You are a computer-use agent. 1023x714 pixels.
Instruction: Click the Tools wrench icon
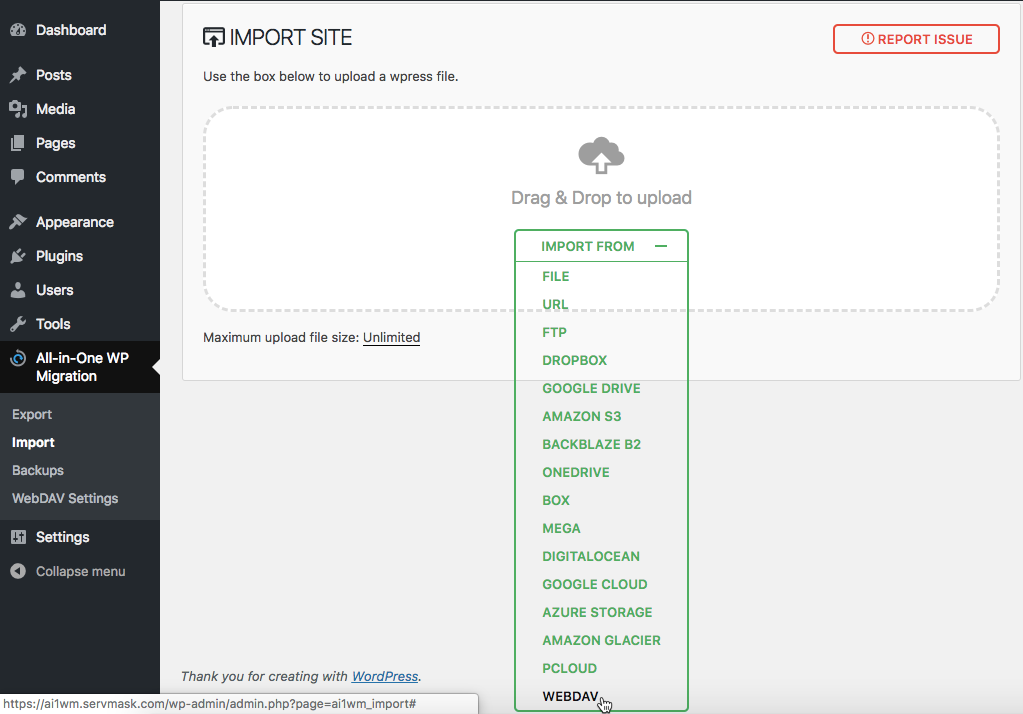18,324
